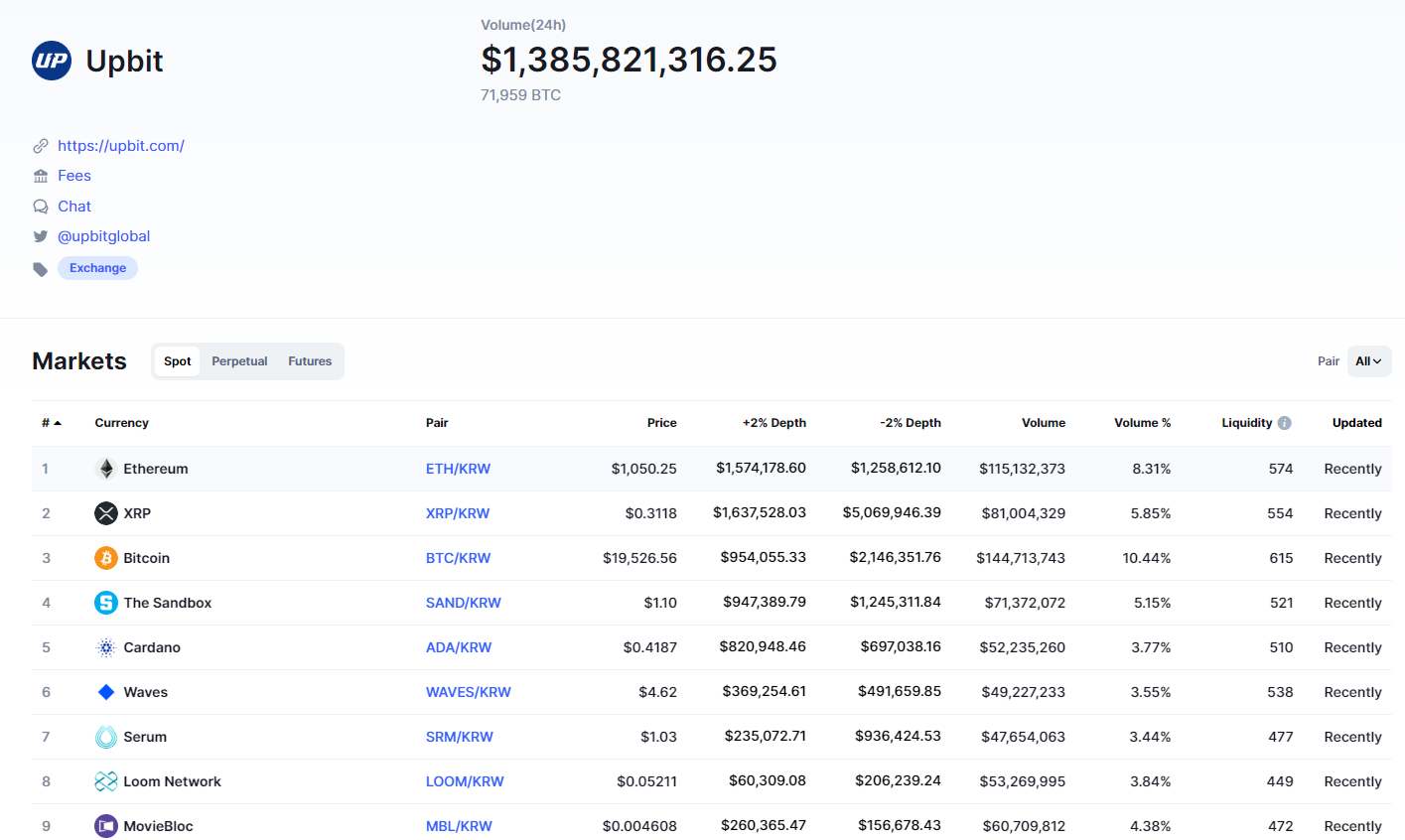Open the WAVES/KRW pair link
This screenshot has height=840, width=1405.
(469, 692)
